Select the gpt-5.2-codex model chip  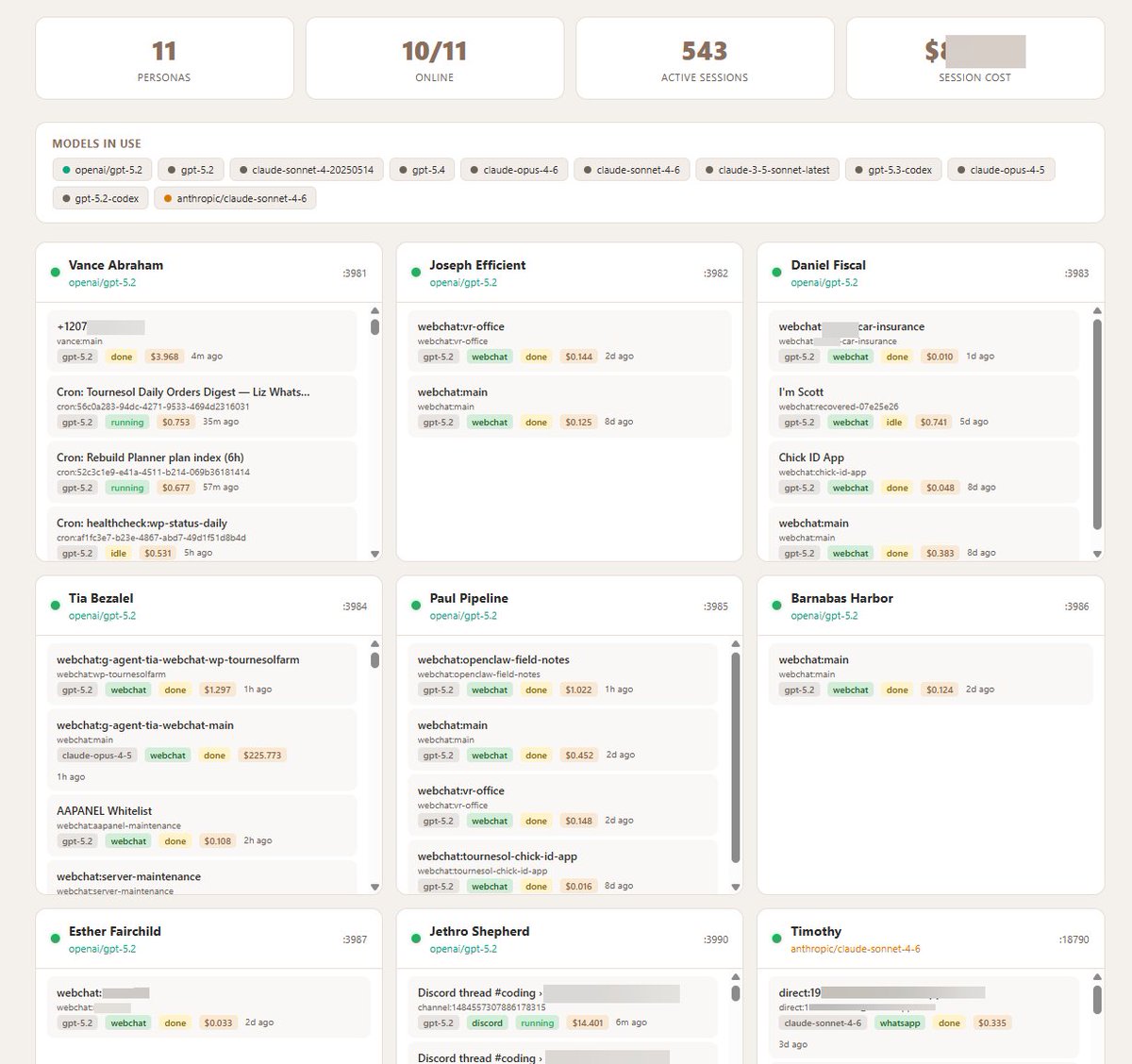pyautogui.click(x=100, y=198)
